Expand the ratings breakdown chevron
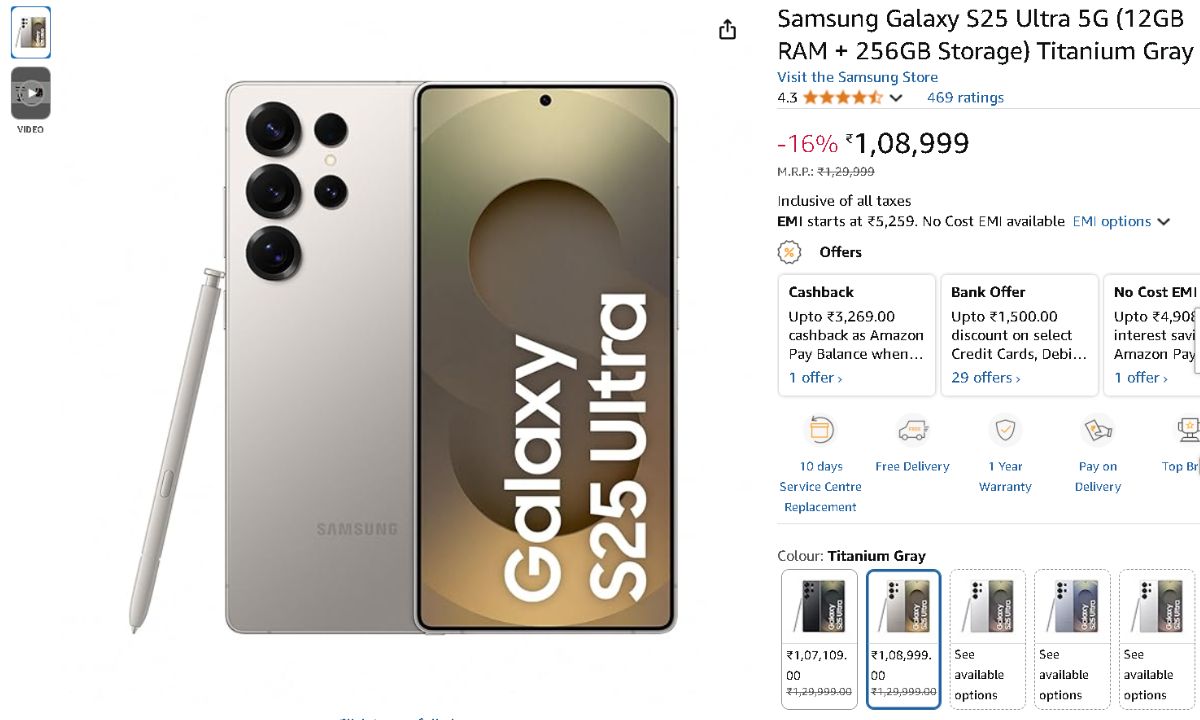The height and width of the screenshot is (720, 1200). click(x=896, y=98)
